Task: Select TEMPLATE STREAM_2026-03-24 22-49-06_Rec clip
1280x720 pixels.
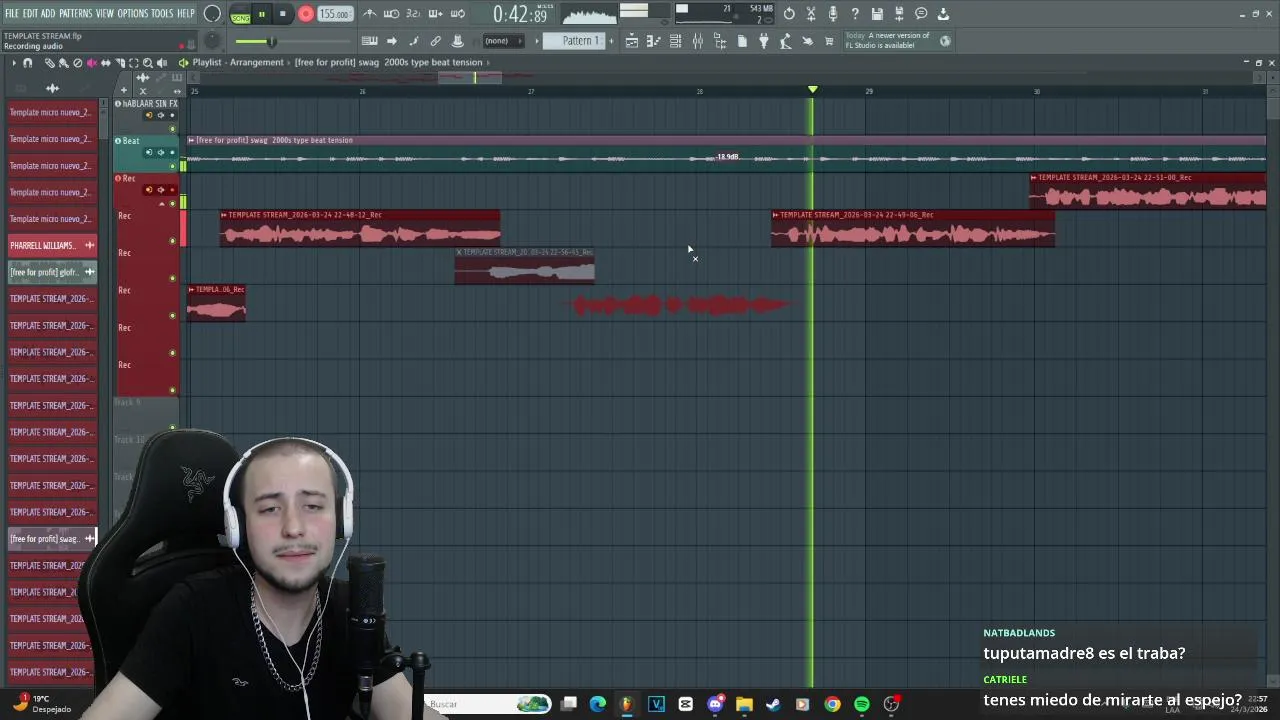Action: tap(913, 229)
